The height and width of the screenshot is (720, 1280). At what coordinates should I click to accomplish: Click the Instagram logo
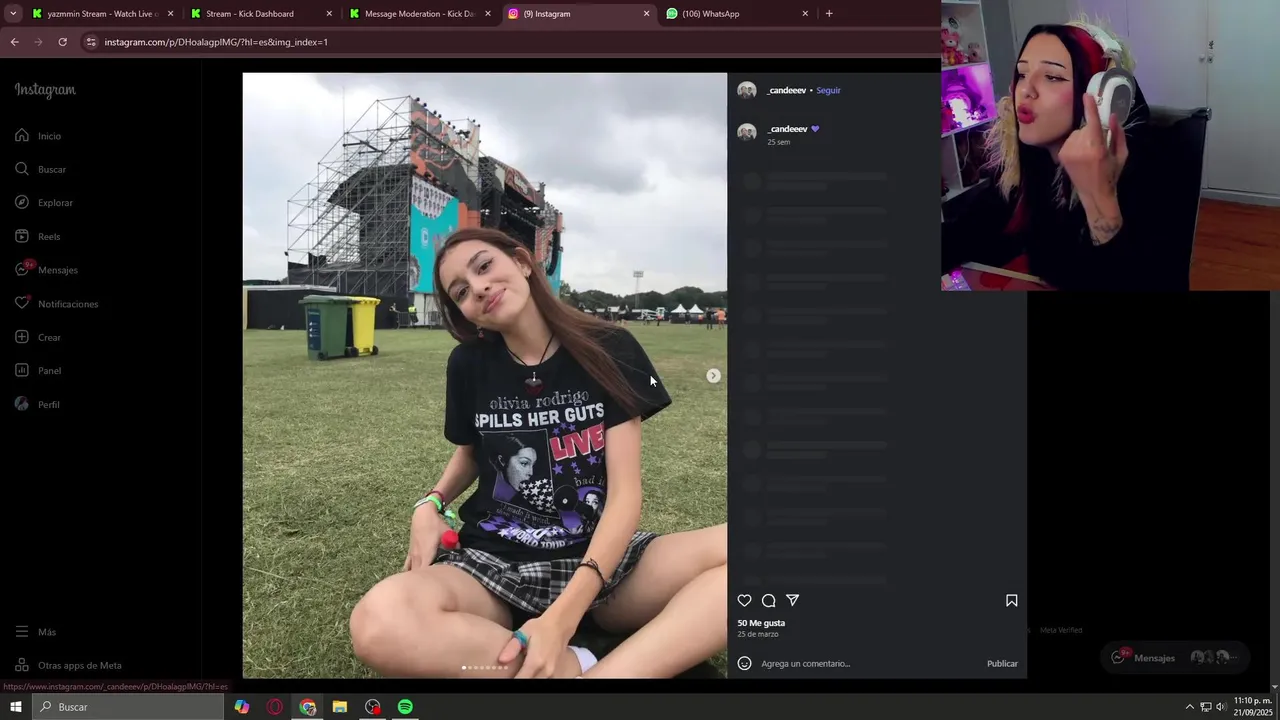coord(45,90)
